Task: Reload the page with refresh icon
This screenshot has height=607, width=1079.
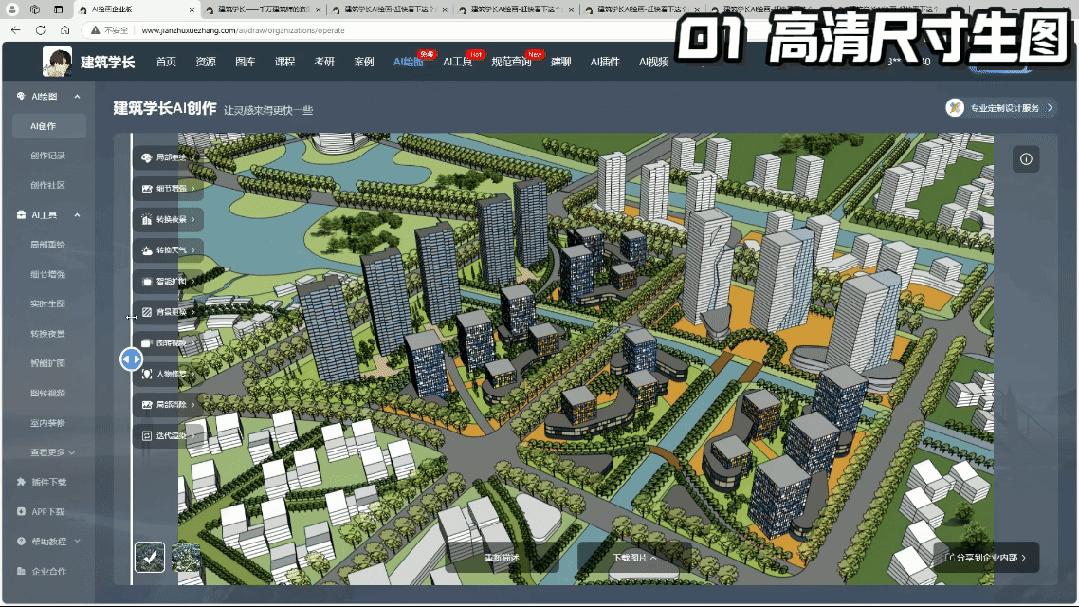Action: point(41,30)
